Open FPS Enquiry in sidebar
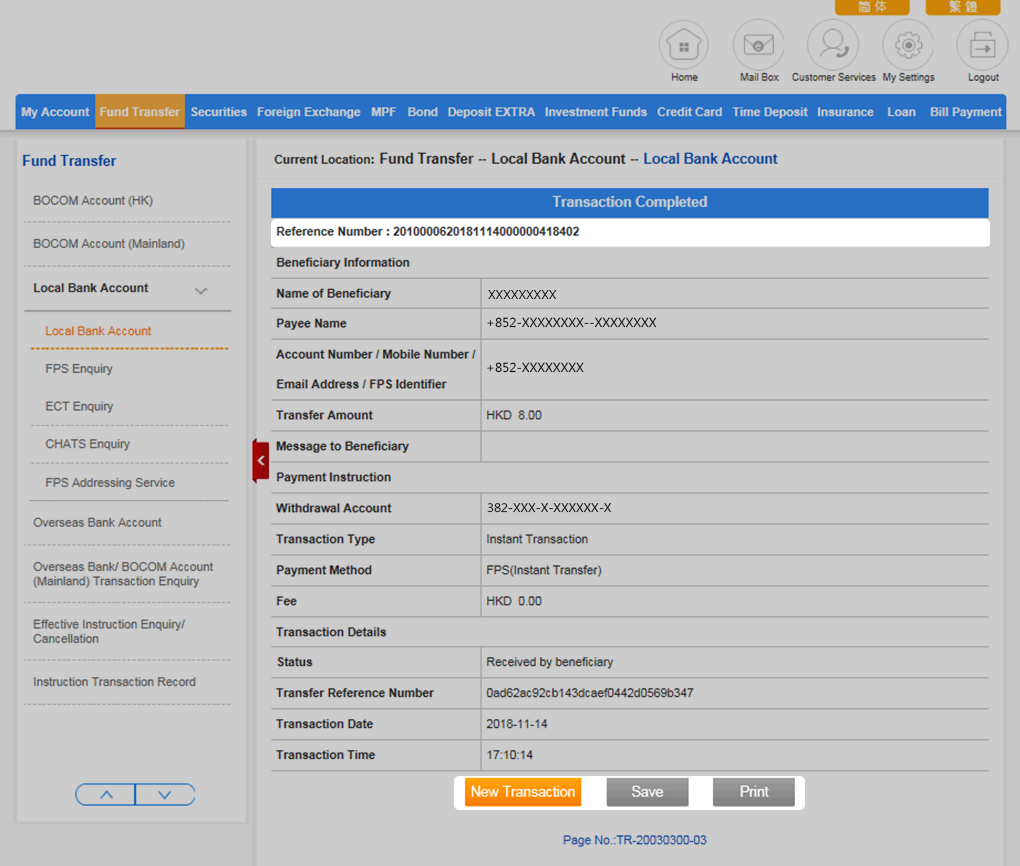Viewport: 1020px width, 866px height. pos(79,369)
